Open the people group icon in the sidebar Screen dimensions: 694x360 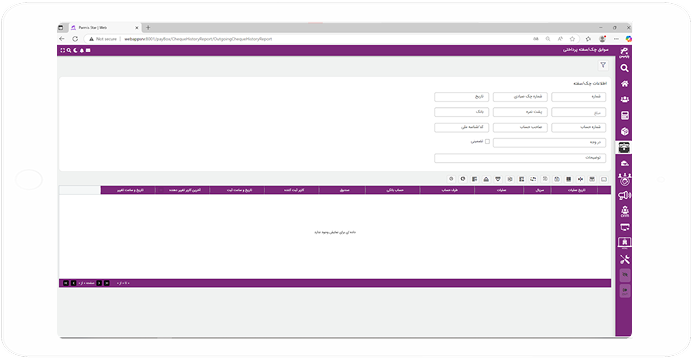tap(624, 100)
